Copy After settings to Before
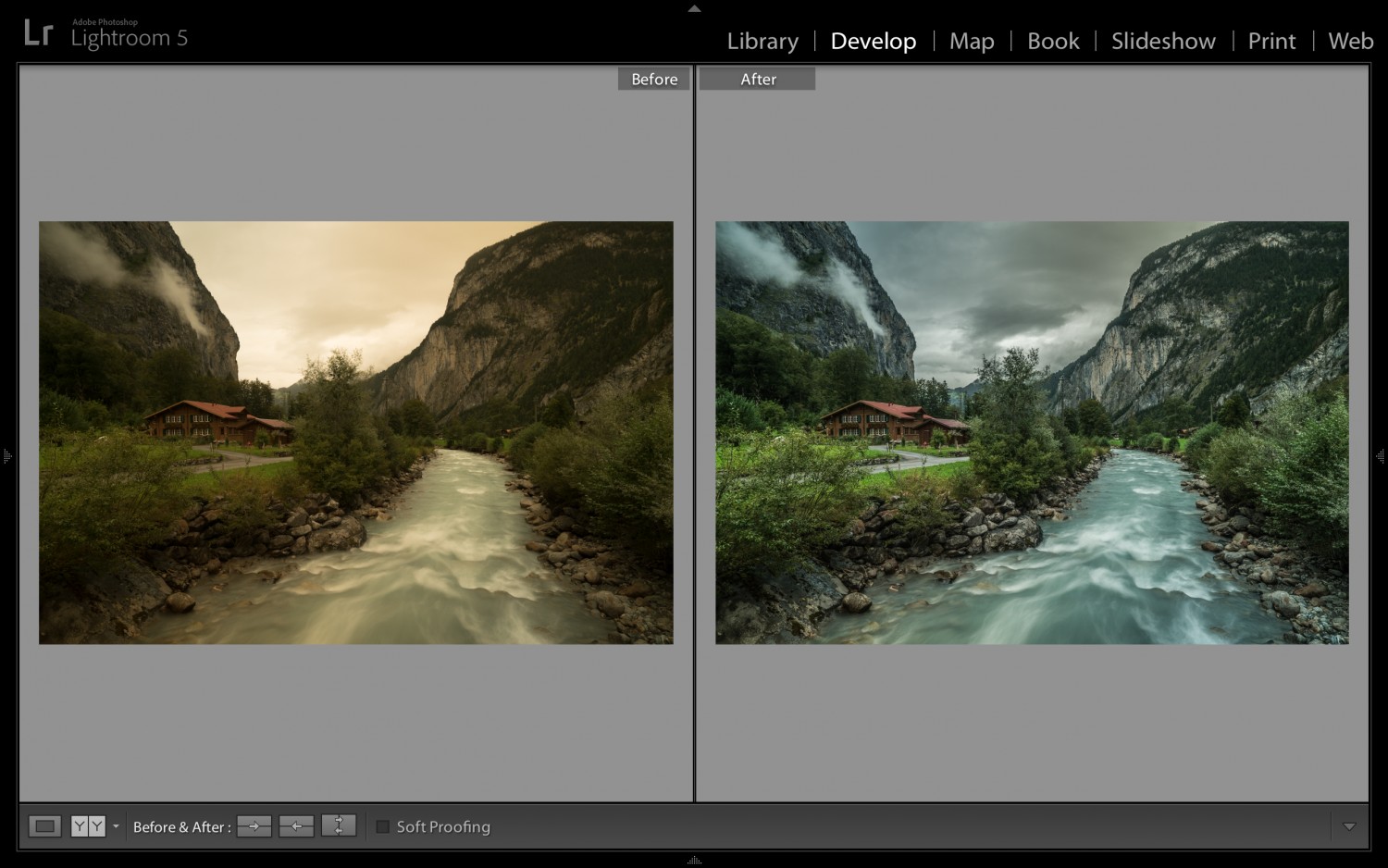Image resolution: width=1388 pixels, height=868 pixels. point(297,826)
